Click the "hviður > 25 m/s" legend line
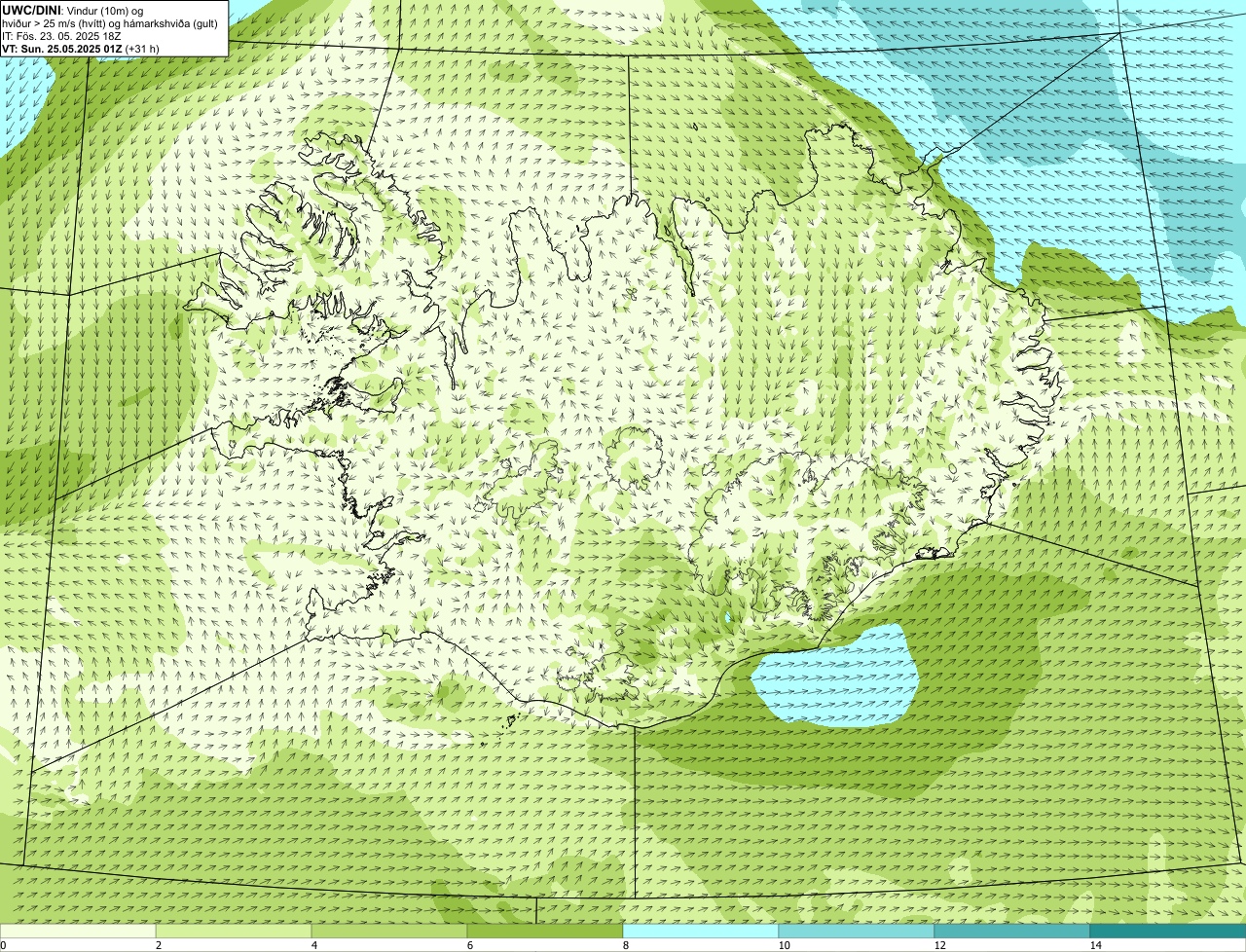The image size is (1246, 952). click(110, 23)
